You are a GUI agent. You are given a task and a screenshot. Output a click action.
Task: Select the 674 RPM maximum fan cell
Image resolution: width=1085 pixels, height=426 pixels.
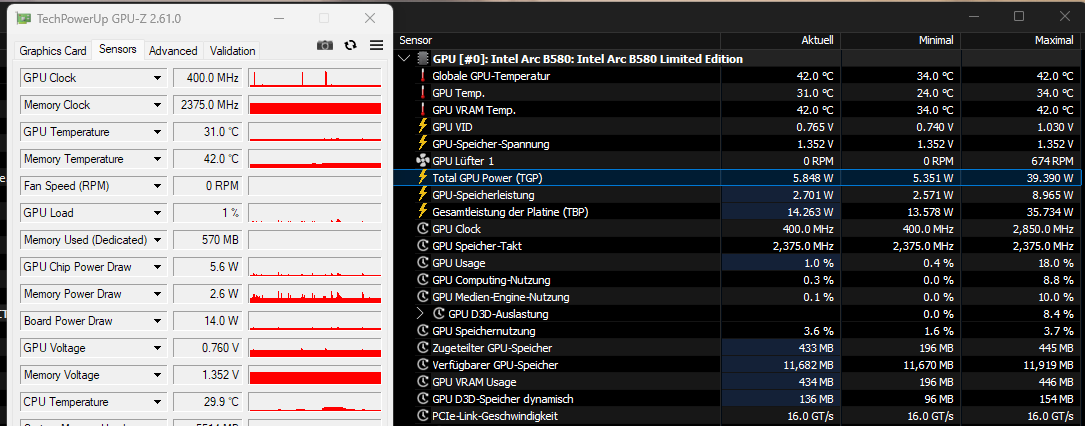pos(1023,160)
